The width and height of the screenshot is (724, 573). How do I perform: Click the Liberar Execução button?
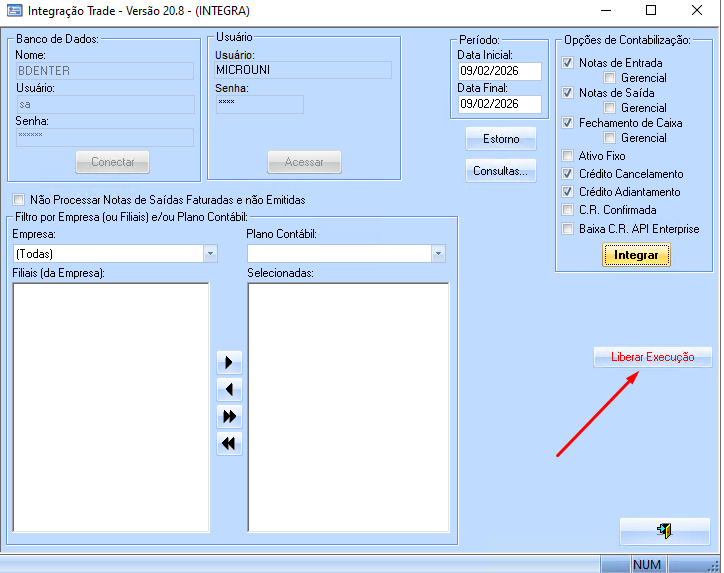point(652,357)
